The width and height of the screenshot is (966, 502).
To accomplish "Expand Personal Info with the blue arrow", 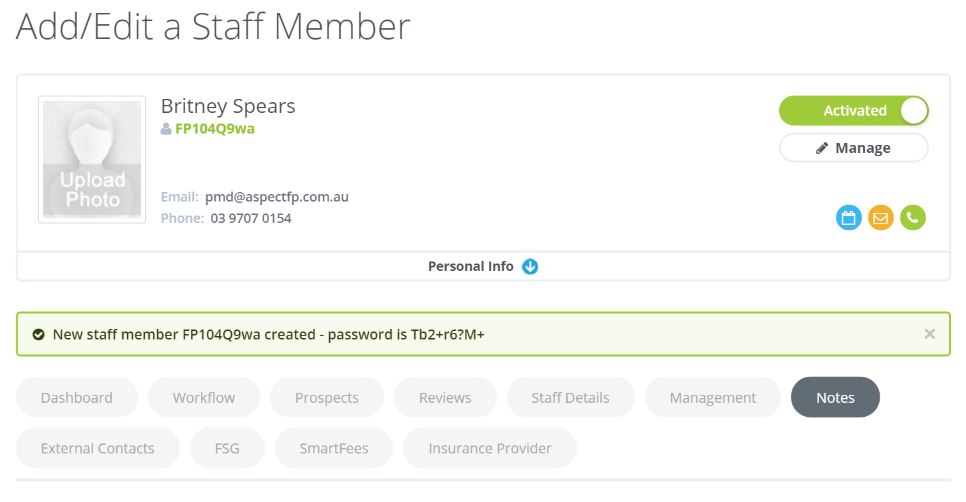I will (x=530, y=266).
